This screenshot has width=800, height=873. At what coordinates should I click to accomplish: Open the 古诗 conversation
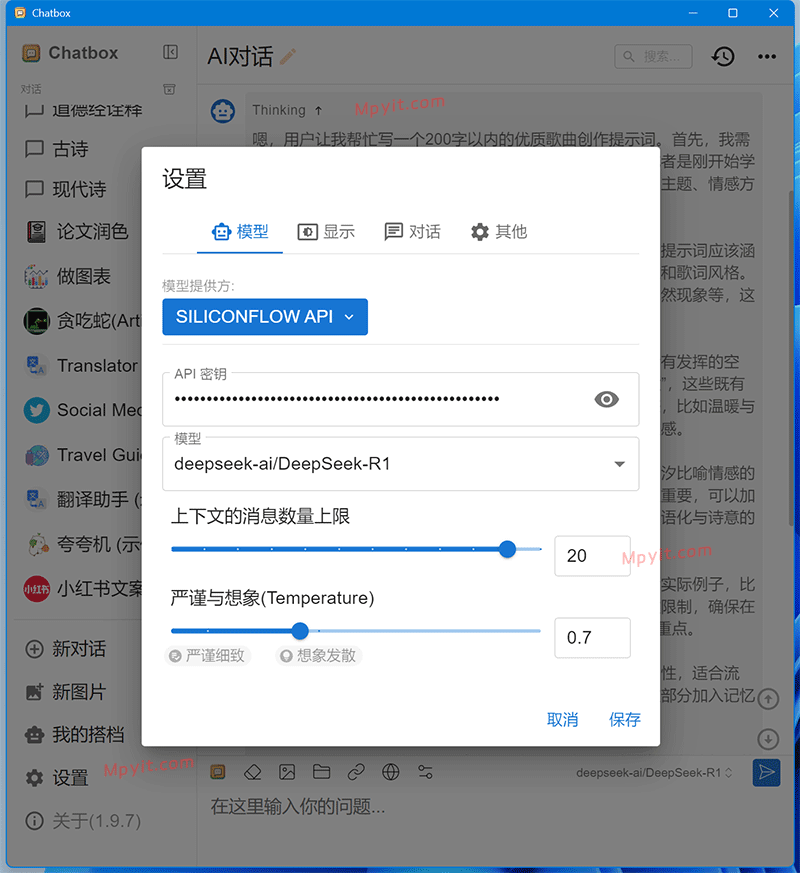pyautogui.click(x=78, y=149)
